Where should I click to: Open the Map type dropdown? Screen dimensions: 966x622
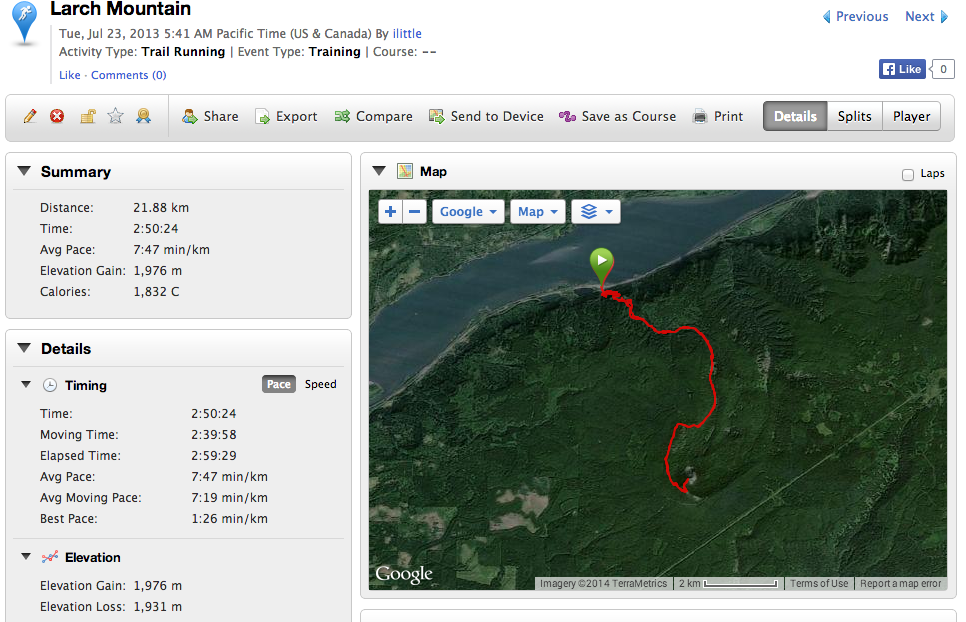[537, 211]
